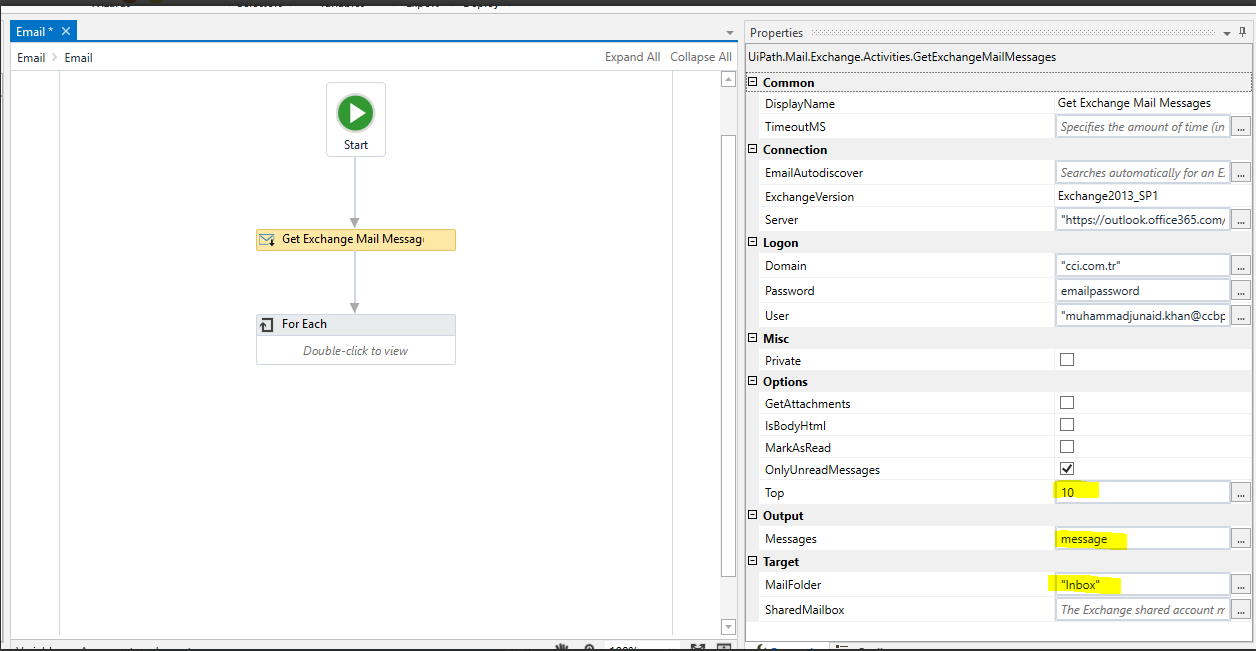Image resolution: width=1256 pixels, height=651 pixels.
Task: Open expression editor for SharedMailbox
Action: (1241, 609)
